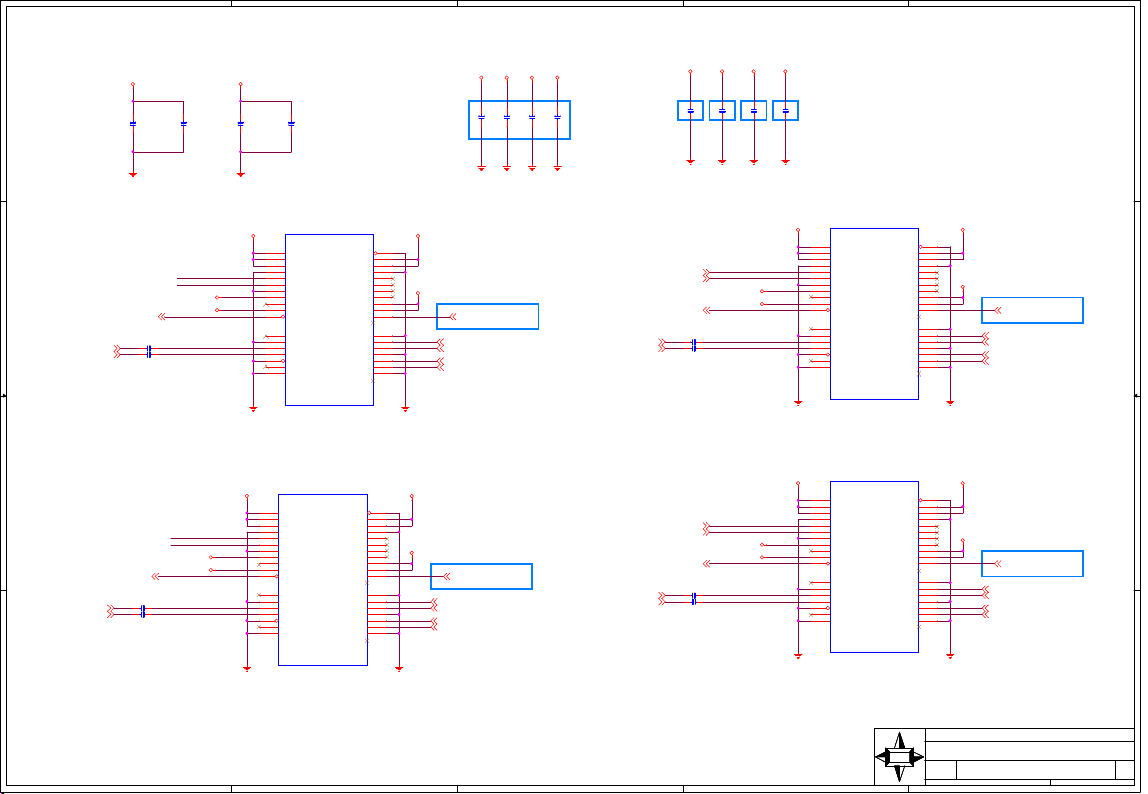Click the highlighted port box beside lower-left IC
Image resolution: width=1148 pixels, height=794 pixels.
point(481,576)
